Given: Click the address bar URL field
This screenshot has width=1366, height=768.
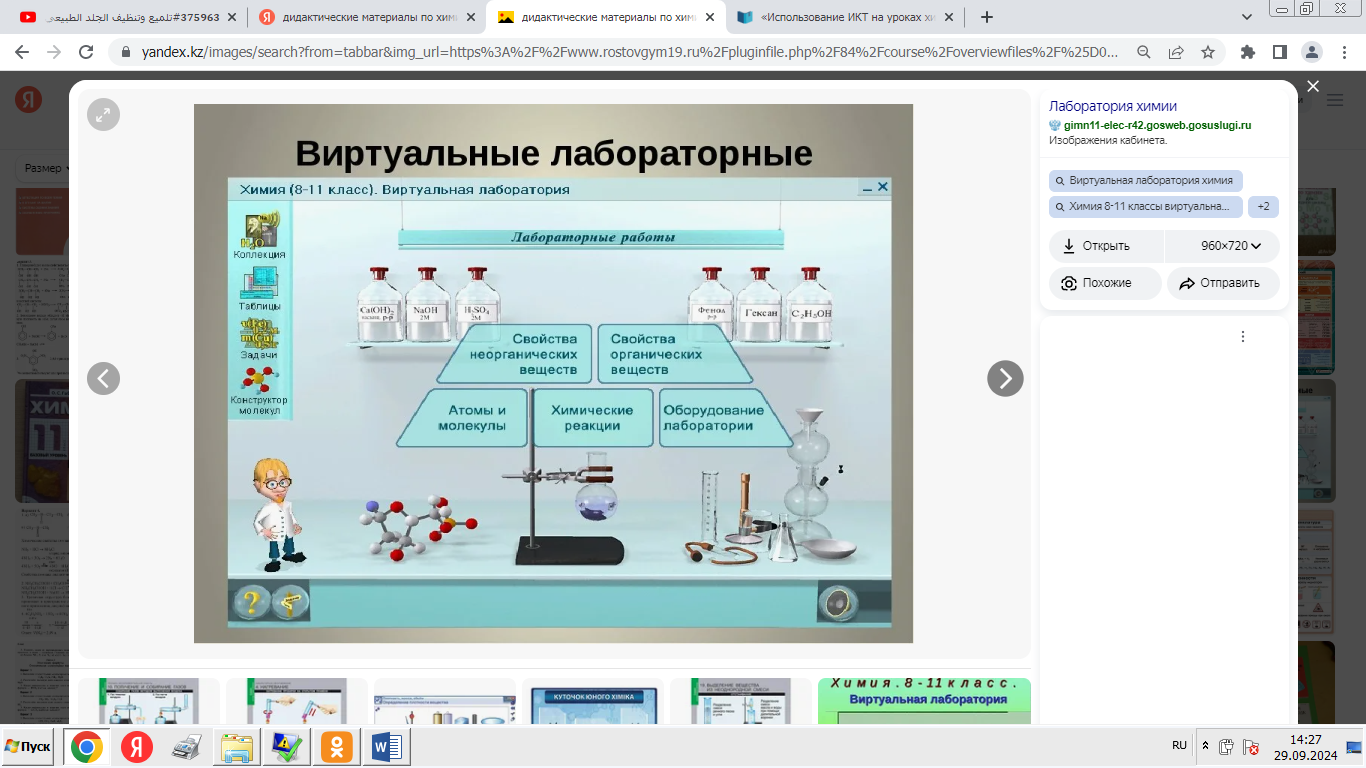Looking at the screenshot, I should pyautogui.click(x=629, y=52).
